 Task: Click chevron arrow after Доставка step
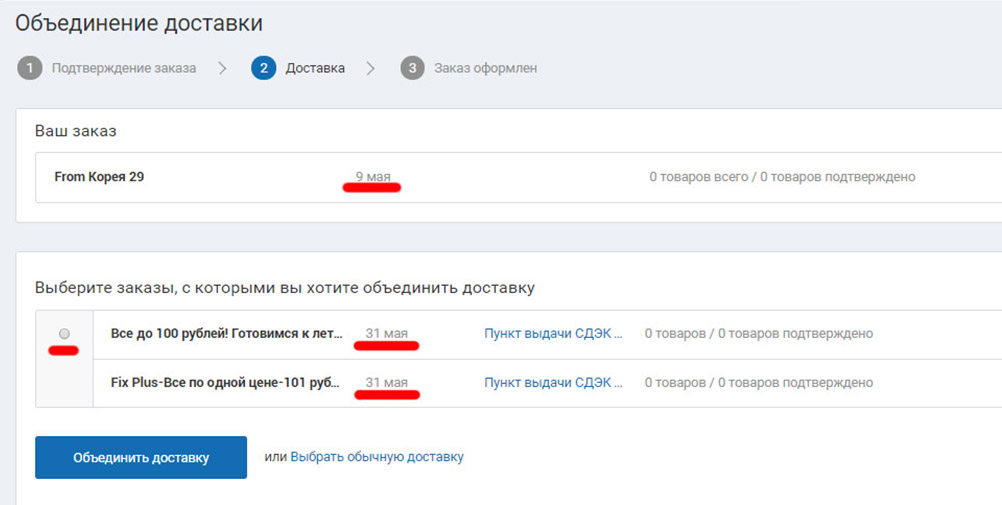[371, 69]
